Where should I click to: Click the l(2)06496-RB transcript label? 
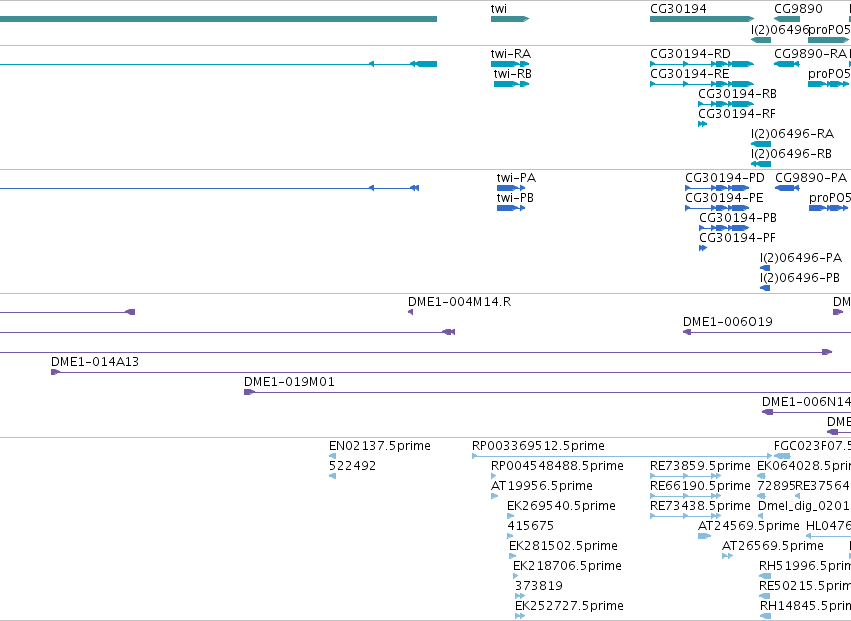(x=791, y=154)
